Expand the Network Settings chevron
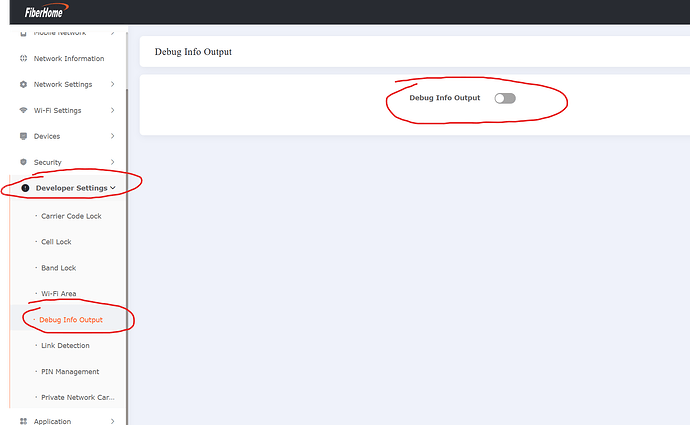The height and width of the screenshot is (425, 690). coord(113,84)
